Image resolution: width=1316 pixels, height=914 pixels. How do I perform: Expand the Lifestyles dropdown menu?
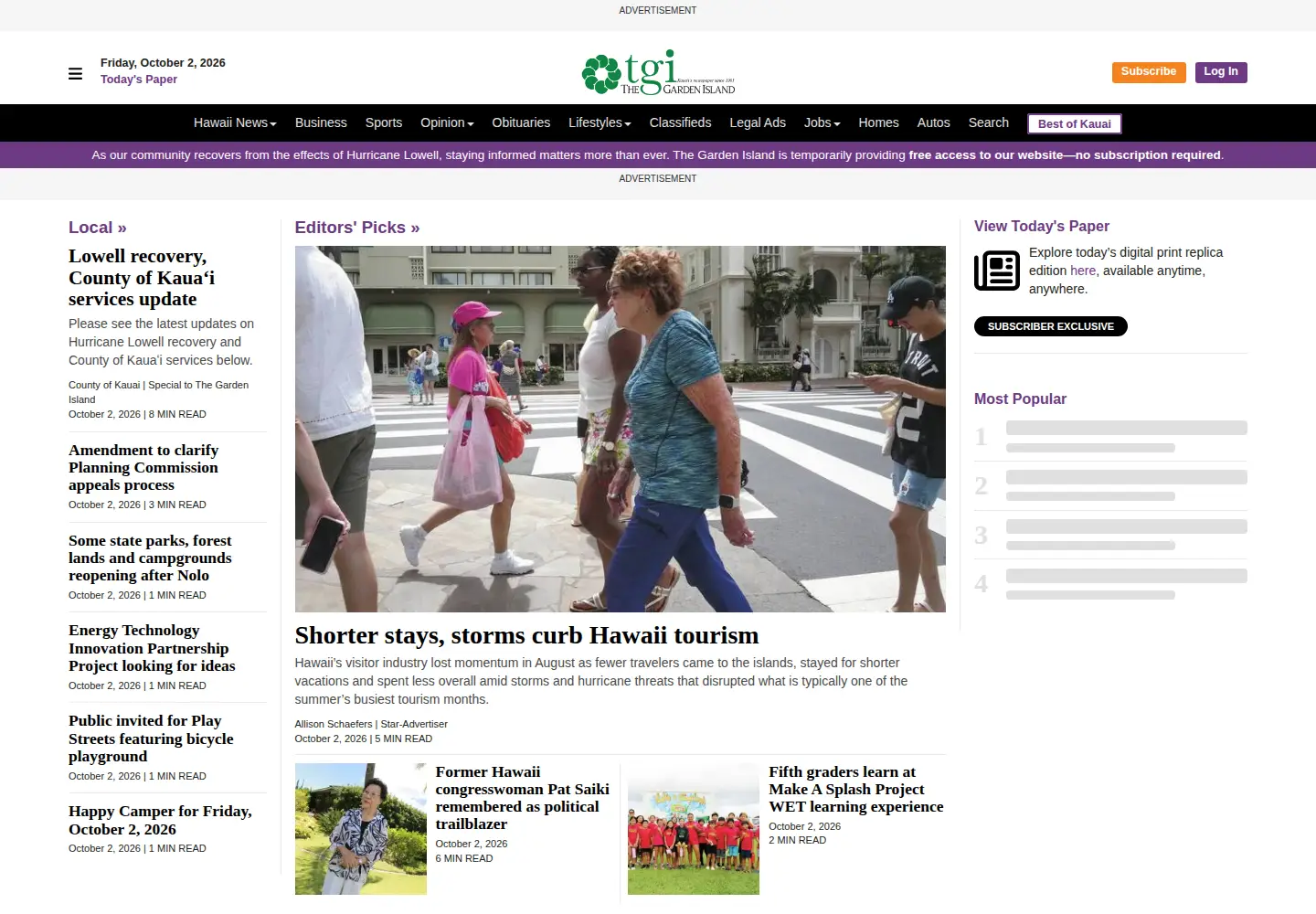(600, 122)
